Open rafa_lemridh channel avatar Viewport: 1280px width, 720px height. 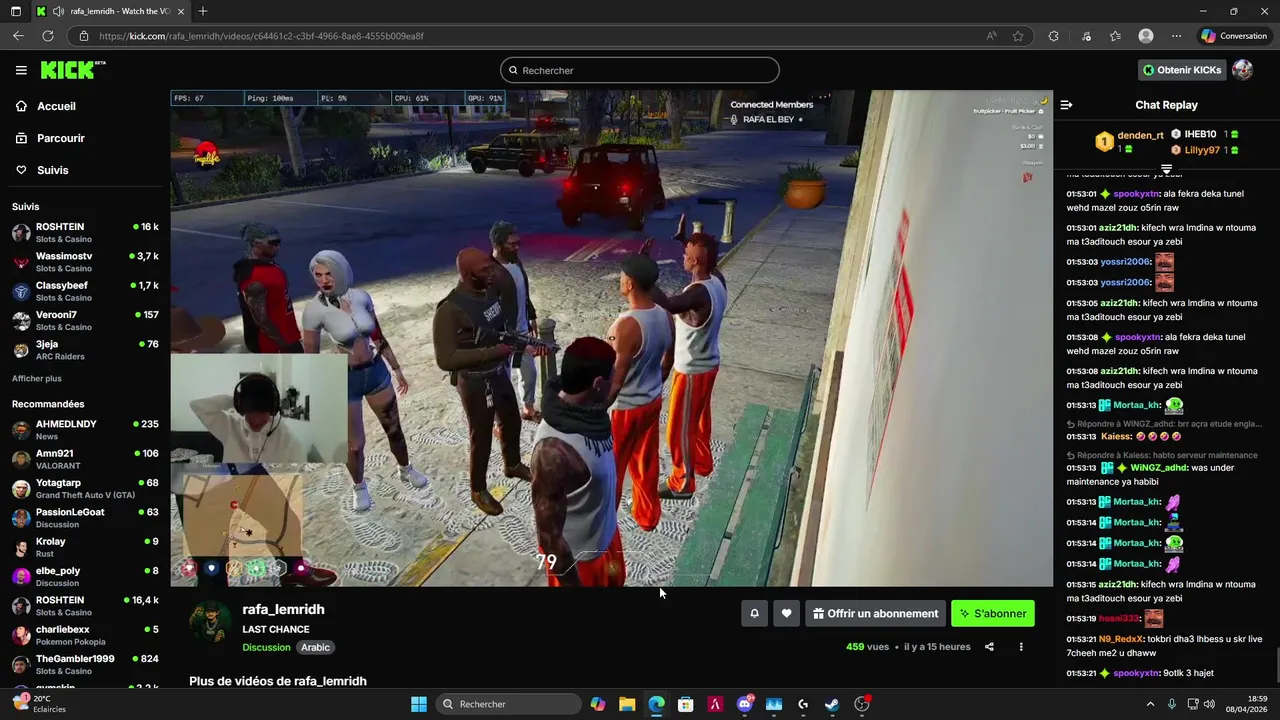click(211, 622)
